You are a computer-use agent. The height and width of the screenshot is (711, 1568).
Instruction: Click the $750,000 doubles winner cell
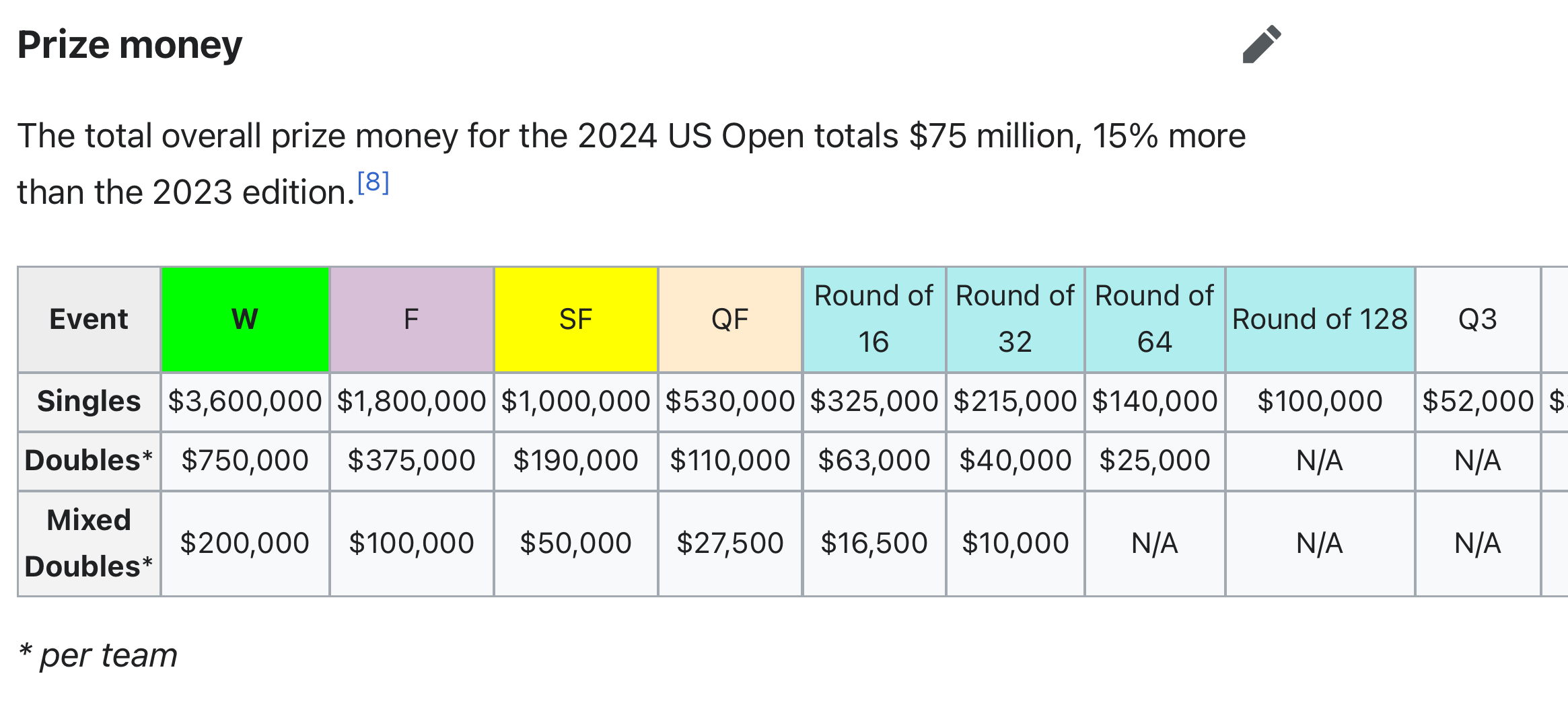tap(245, 461)
